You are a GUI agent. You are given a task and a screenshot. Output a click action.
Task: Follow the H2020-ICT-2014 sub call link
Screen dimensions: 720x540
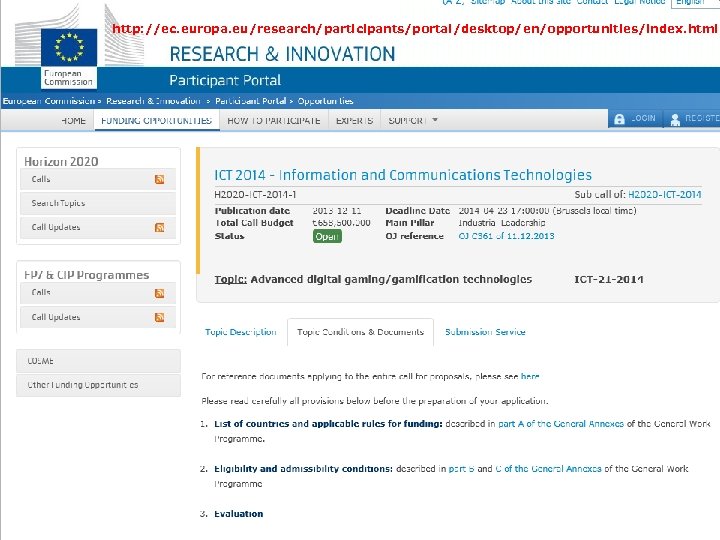point(664,194)
